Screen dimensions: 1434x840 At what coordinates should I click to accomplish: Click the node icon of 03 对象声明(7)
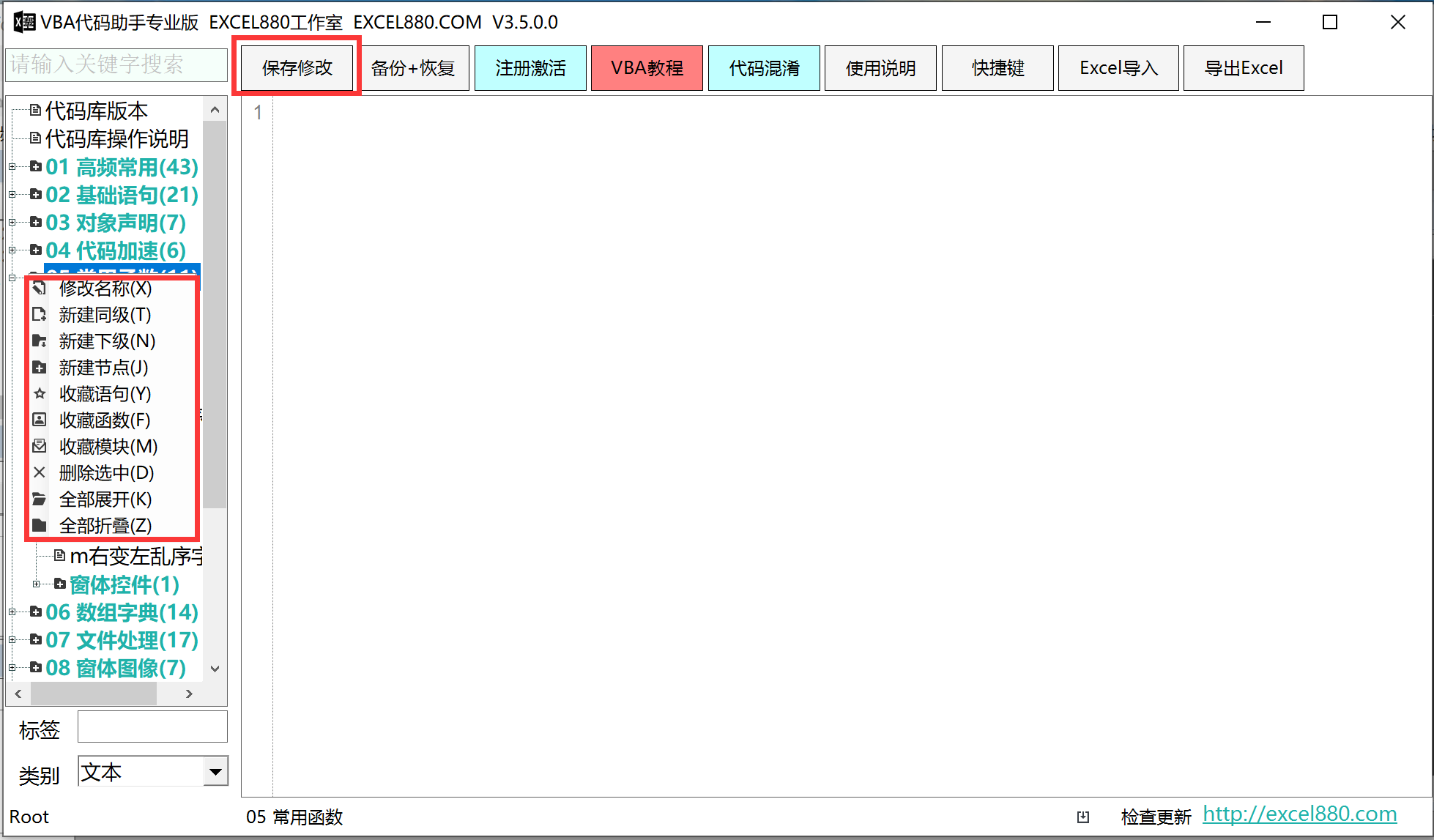pos(35,223)
